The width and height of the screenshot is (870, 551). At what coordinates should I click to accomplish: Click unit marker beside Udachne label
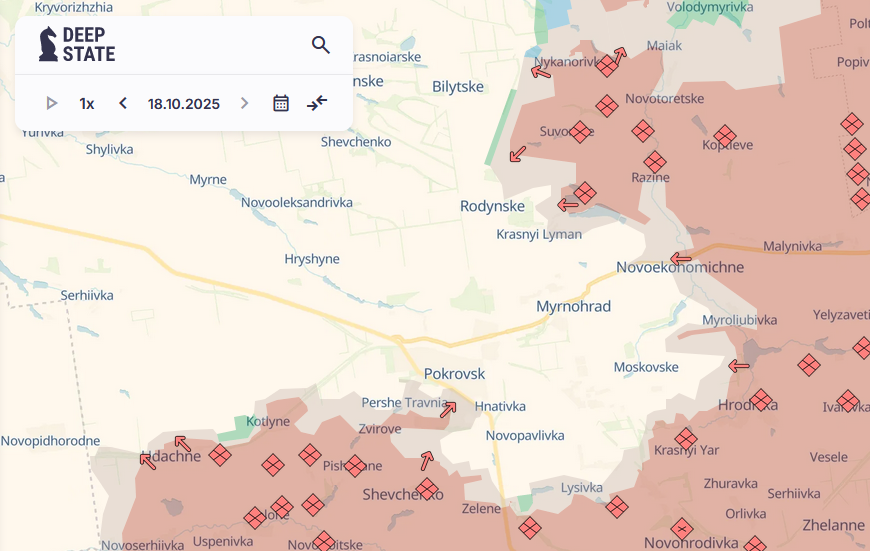220,455
